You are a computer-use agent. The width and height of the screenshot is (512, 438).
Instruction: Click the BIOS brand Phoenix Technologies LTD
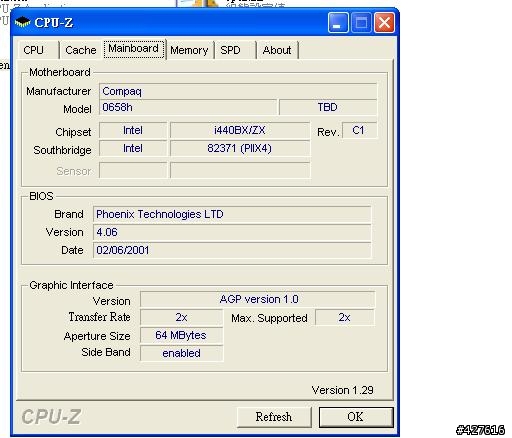(232, 214)
